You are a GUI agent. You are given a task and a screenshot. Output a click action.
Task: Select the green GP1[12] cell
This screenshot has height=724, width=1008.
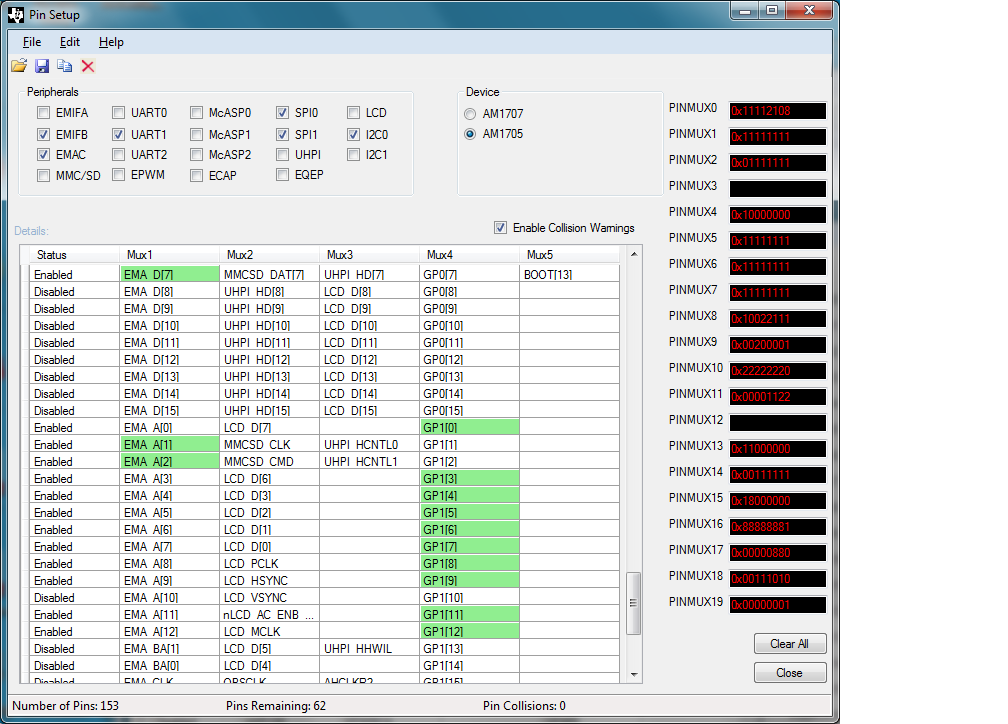pos(470,631)
